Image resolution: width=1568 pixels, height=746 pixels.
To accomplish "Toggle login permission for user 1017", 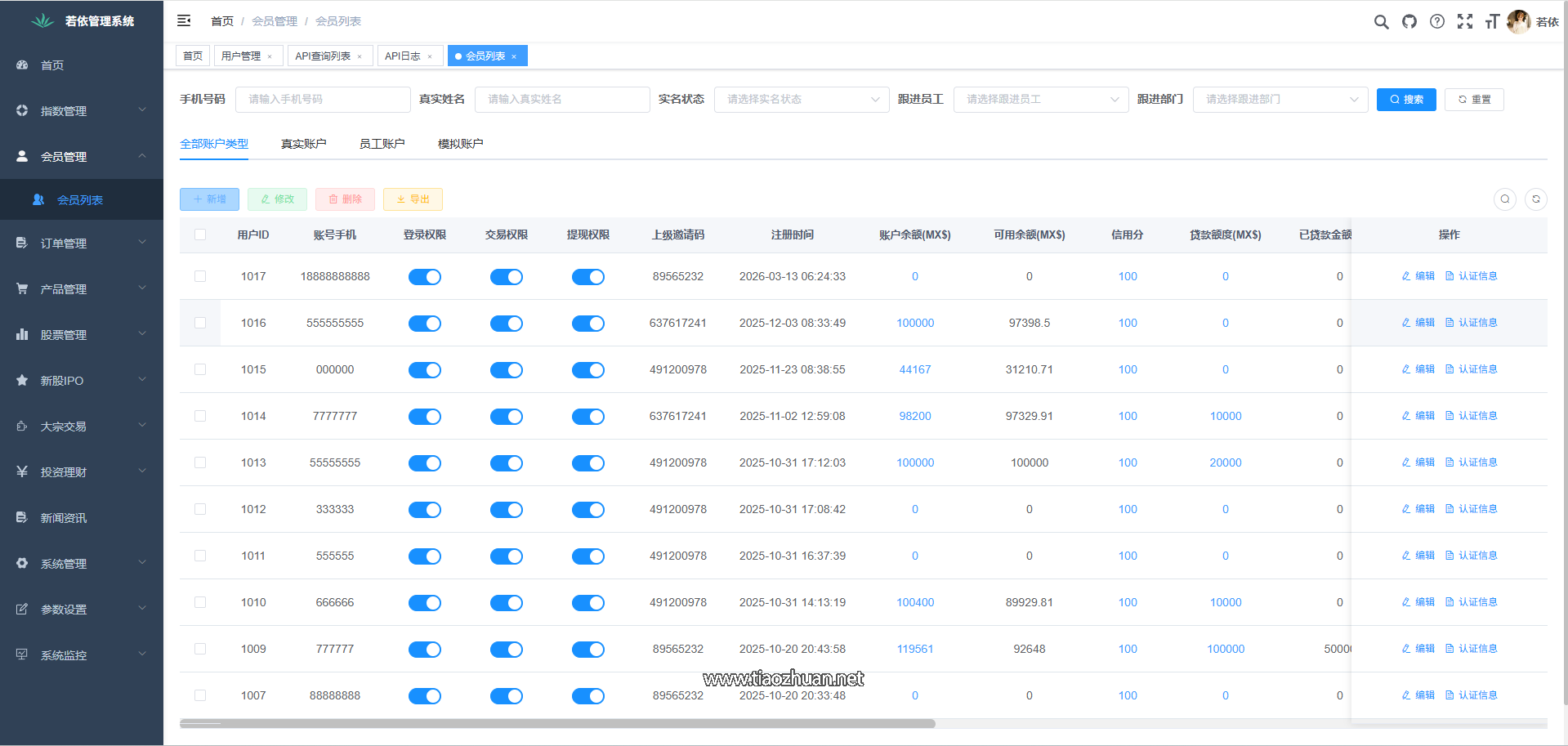I will 425,277.
